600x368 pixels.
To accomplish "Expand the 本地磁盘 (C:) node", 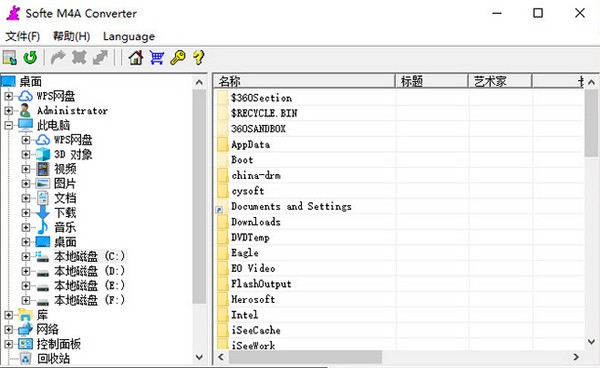I will coord(26,256).
